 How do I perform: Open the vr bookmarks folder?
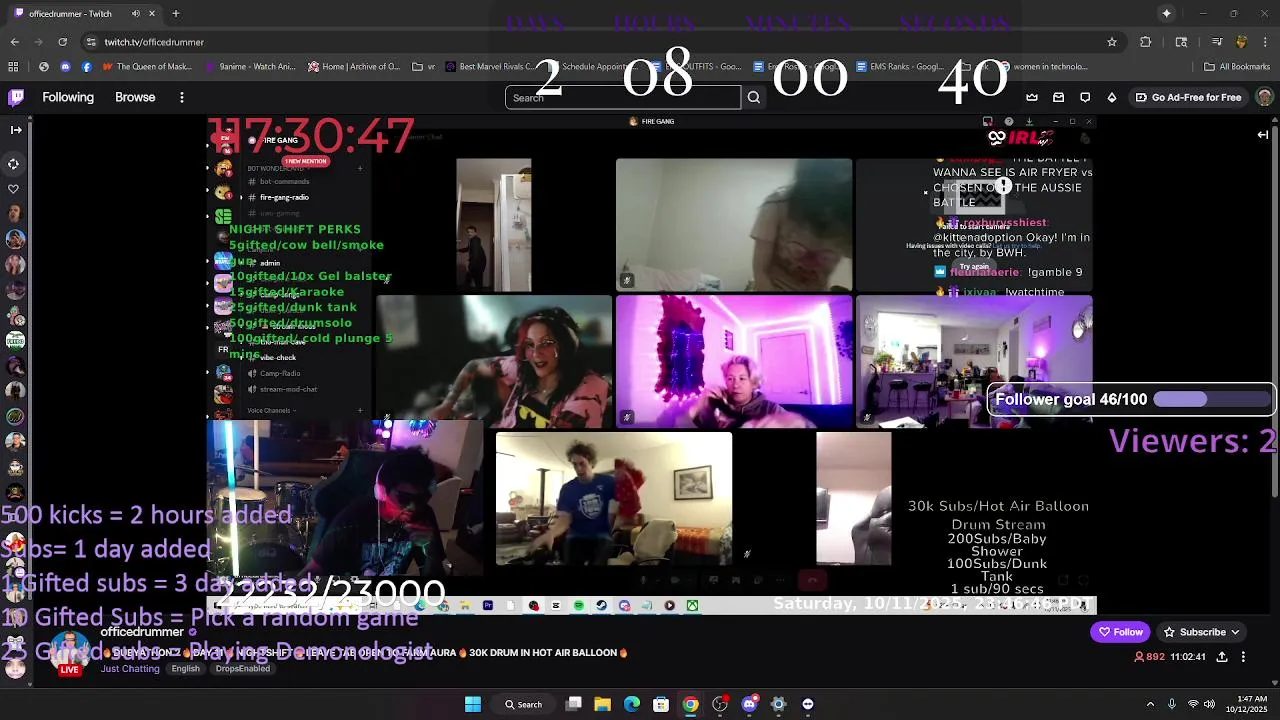[x=424, y=67]
